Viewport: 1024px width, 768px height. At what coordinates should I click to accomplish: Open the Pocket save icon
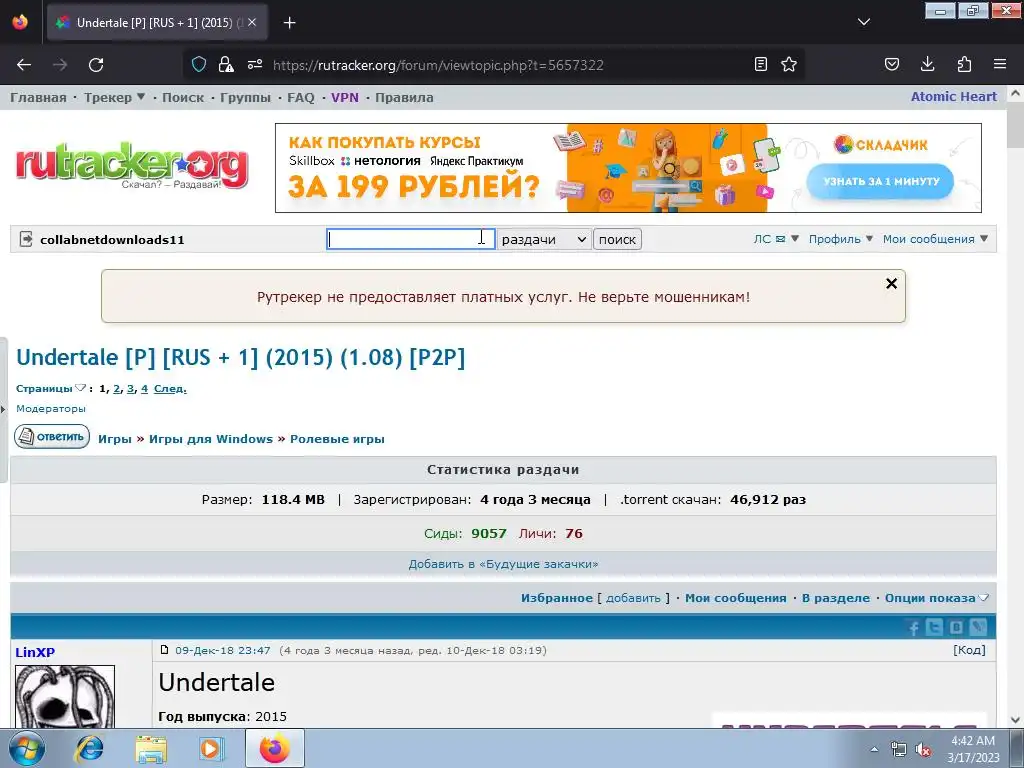[891, 64]
